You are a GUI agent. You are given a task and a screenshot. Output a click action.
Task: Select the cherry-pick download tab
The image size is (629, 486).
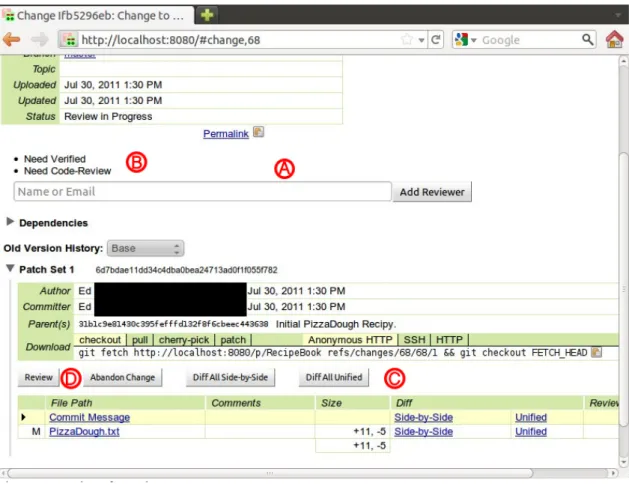[x=184, y=340]
